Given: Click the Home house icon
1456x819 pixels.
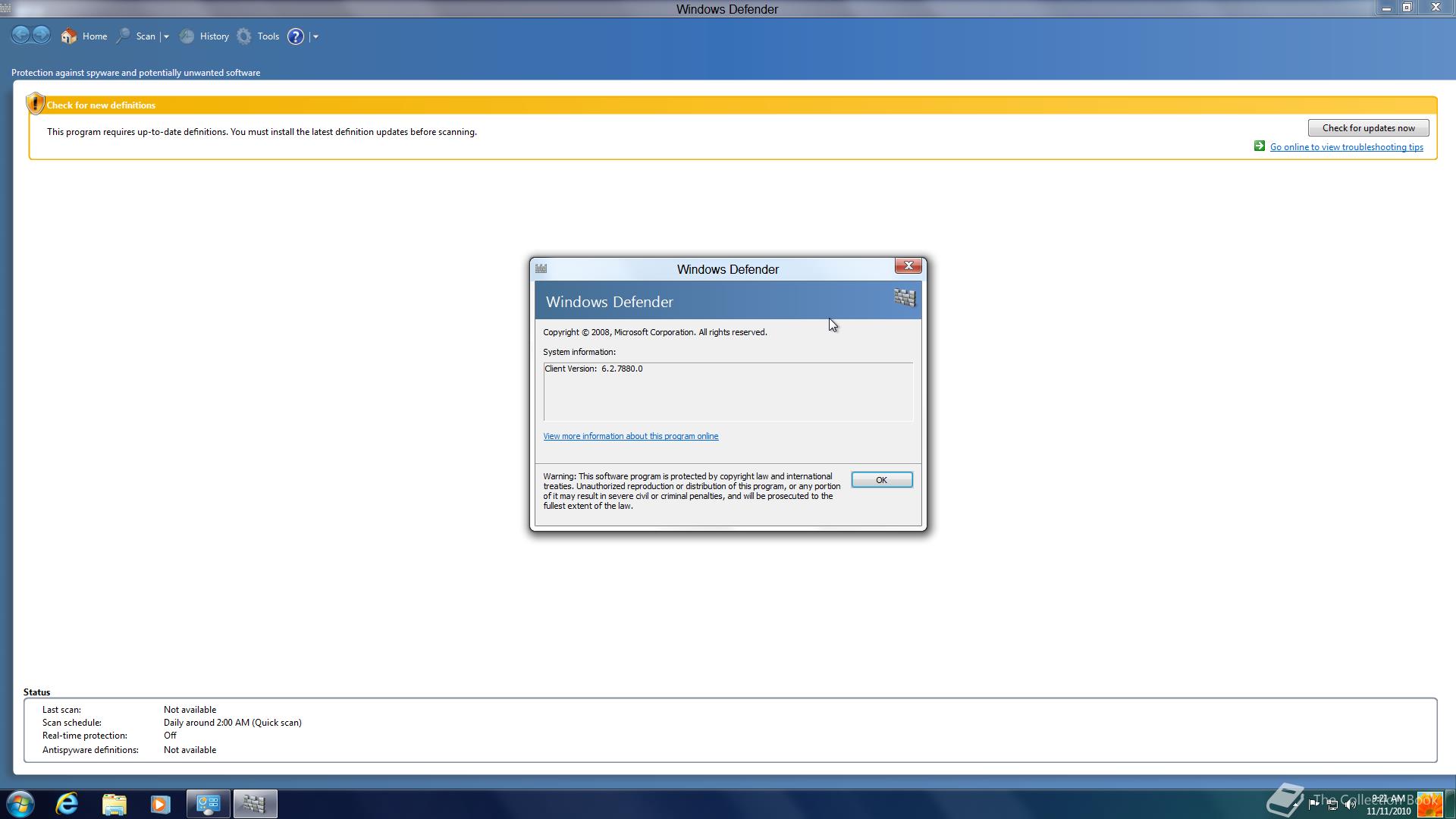Looking at the screenshot, I should (x=69, y=36).
